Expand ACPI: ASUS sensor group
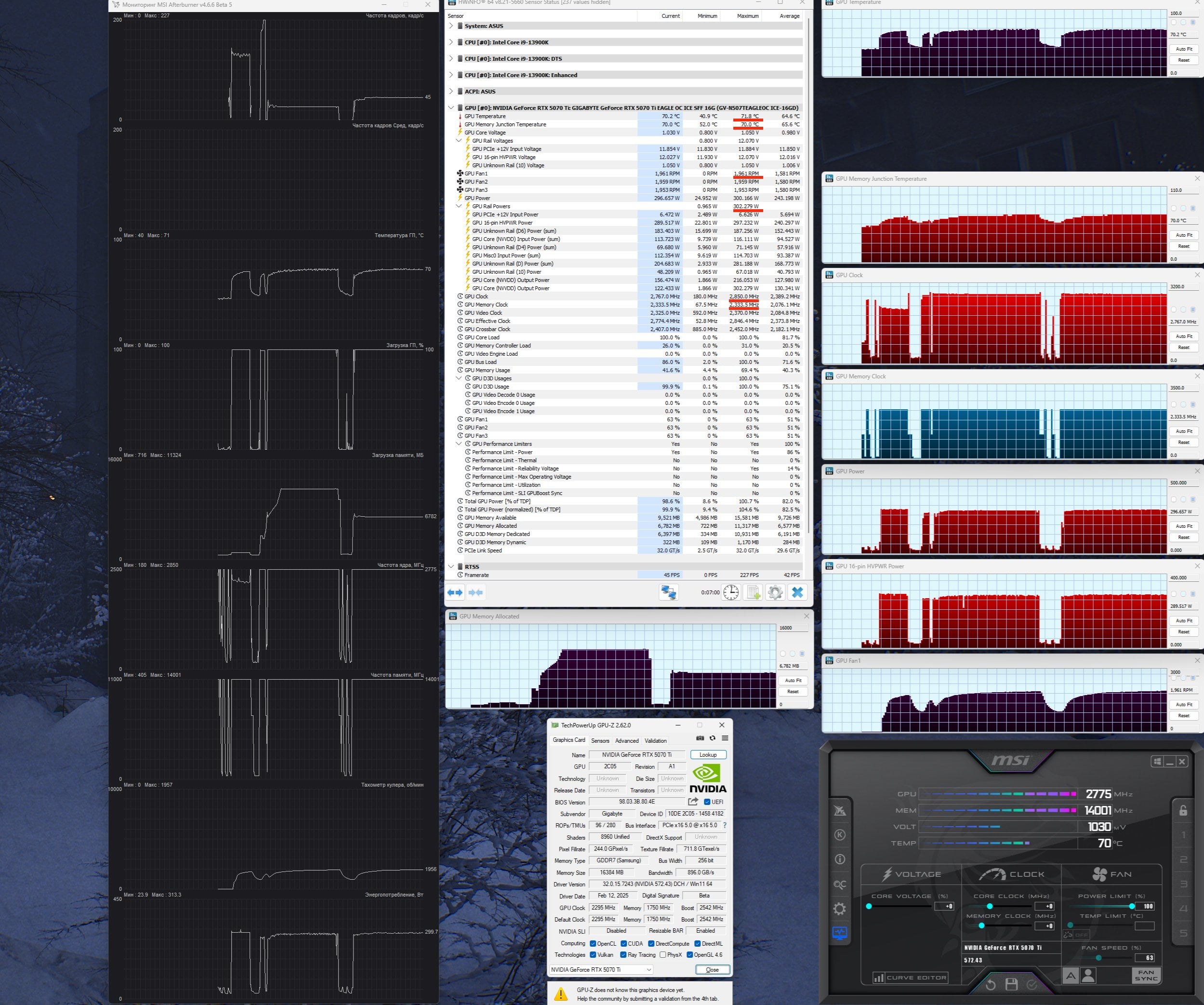1204x1005 pixels. click(451, 91)
